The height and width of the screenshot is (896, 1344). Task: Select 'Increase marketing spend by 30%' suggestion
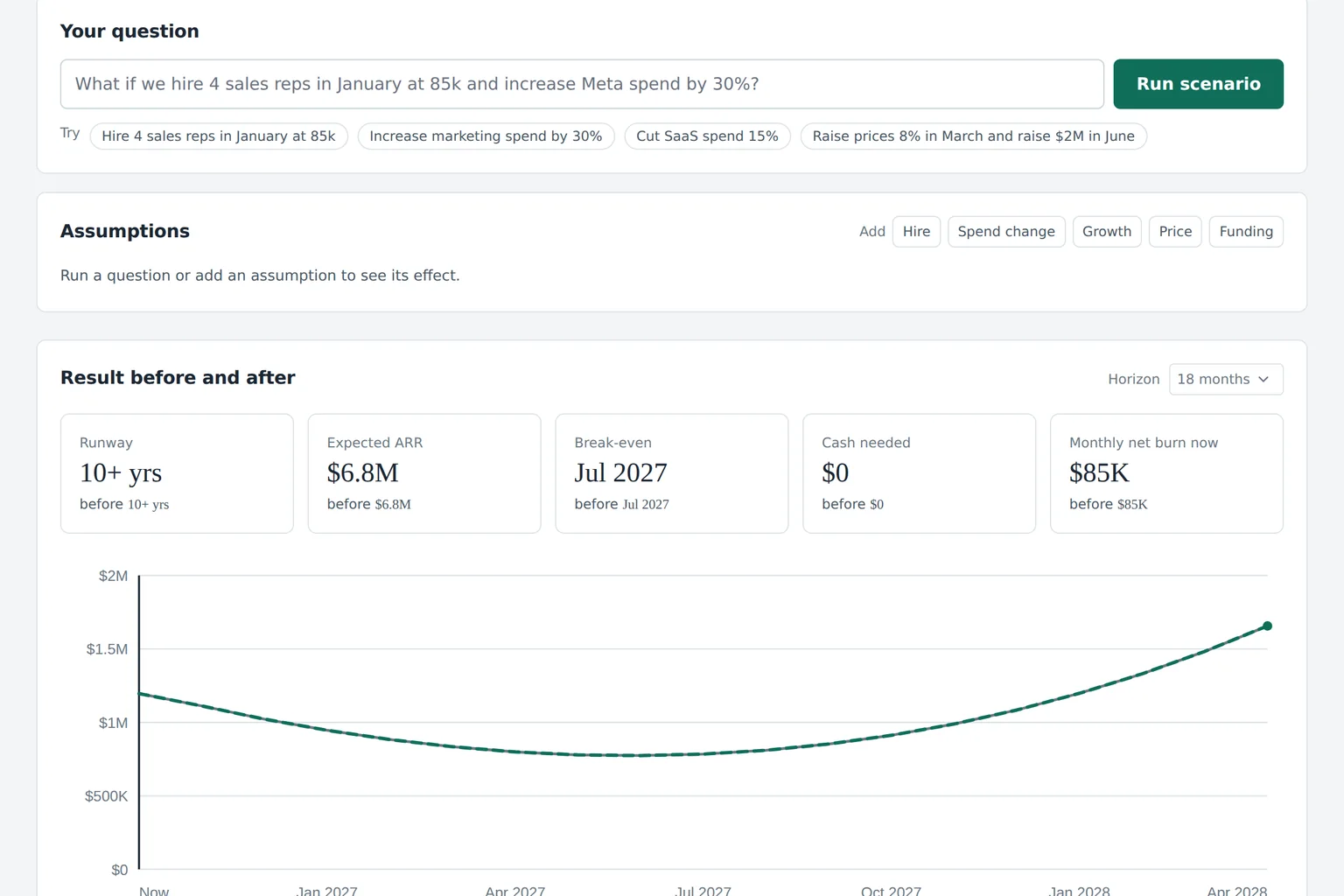486,136
